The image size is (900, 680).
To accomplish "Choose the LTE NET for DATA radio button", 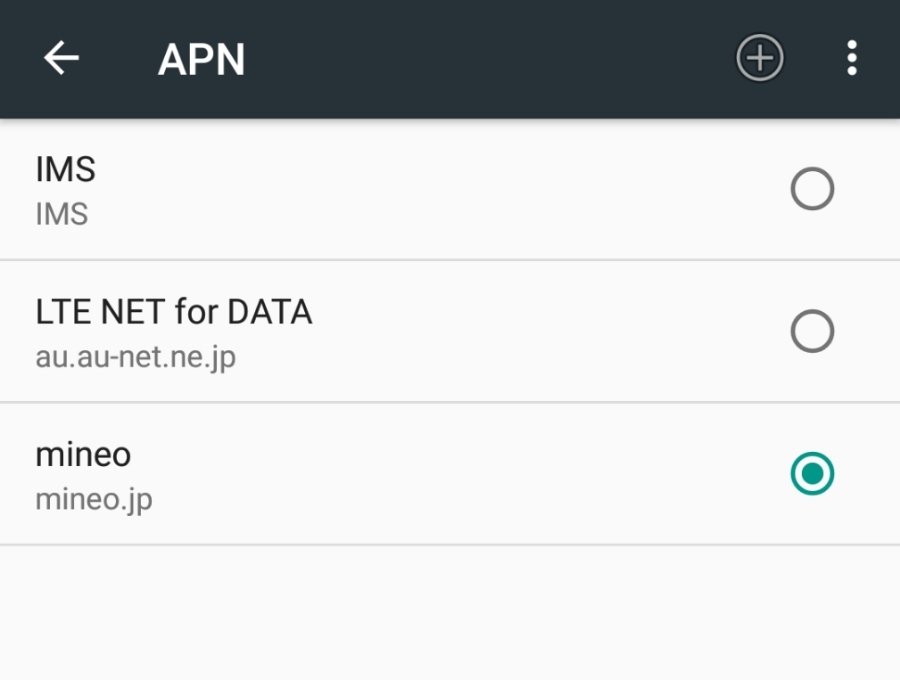I will coord(812,332).
